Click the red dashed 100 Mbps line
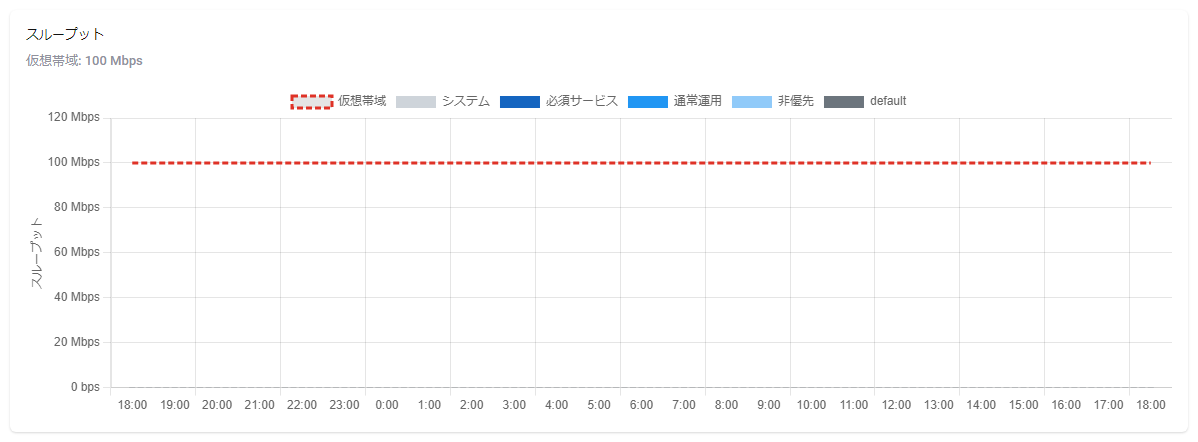Screen dimensions: 1198x442 [x=640, y=162]
